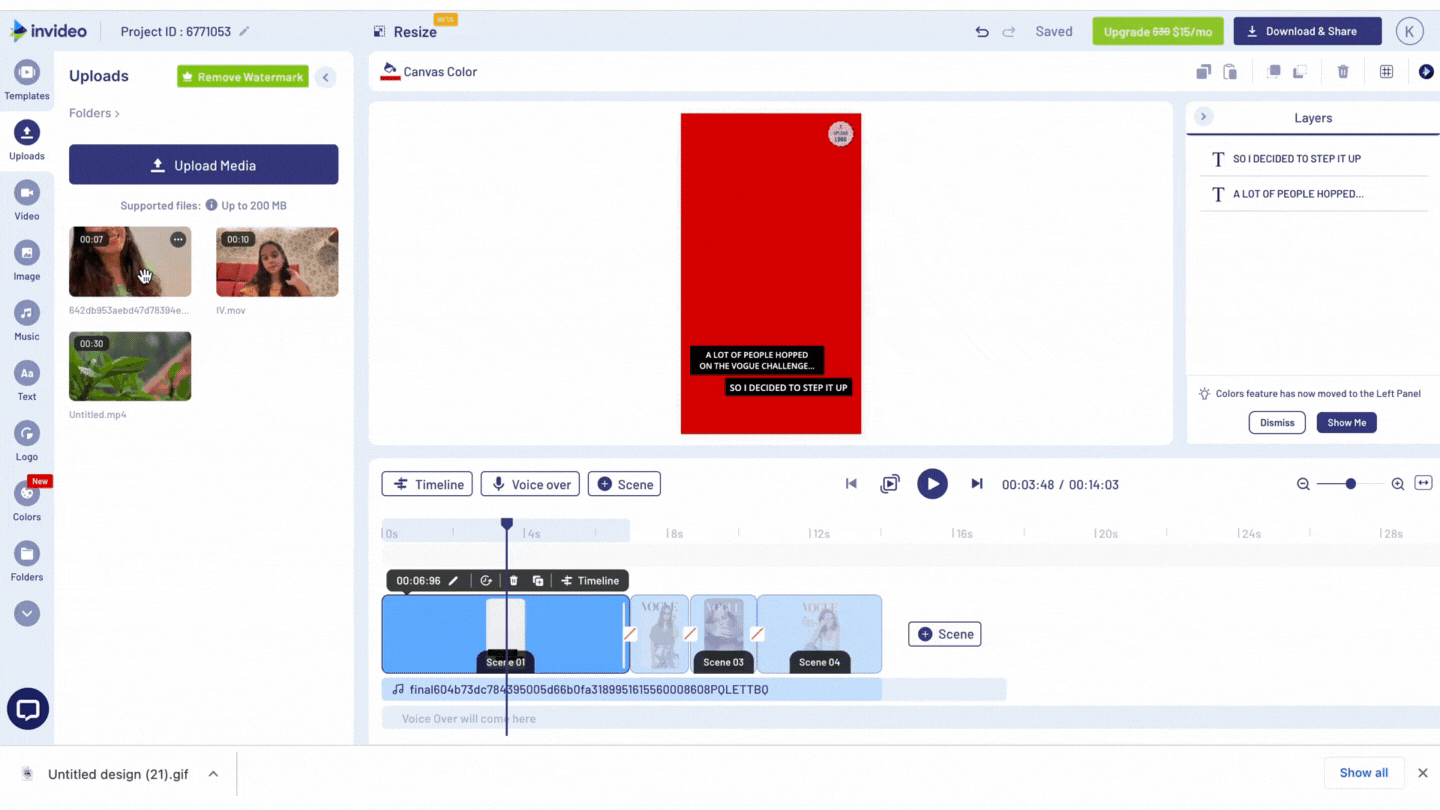Viewport: 1440px width, 810px height.
Task: Play the video preview
Action: point(932,483)
